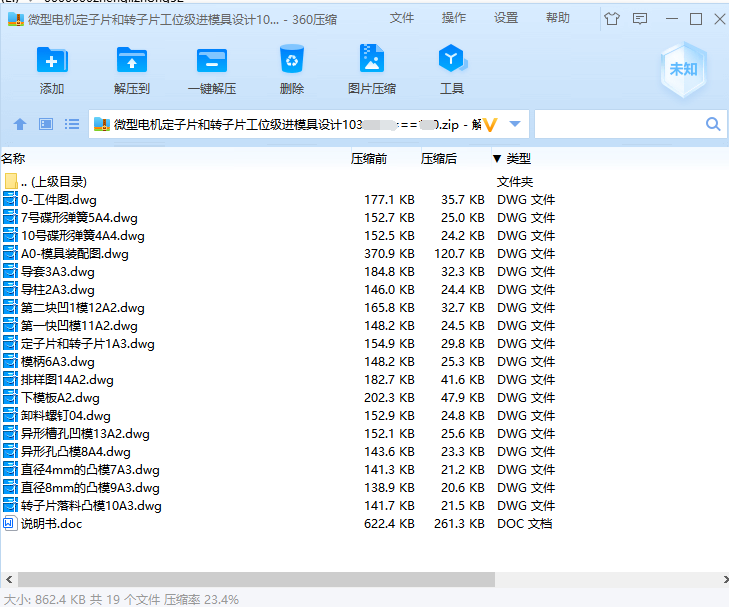Screen dimensions: 729x607
Task: Click the file icon of 排样图14A2.dwg
Action: 10,379
